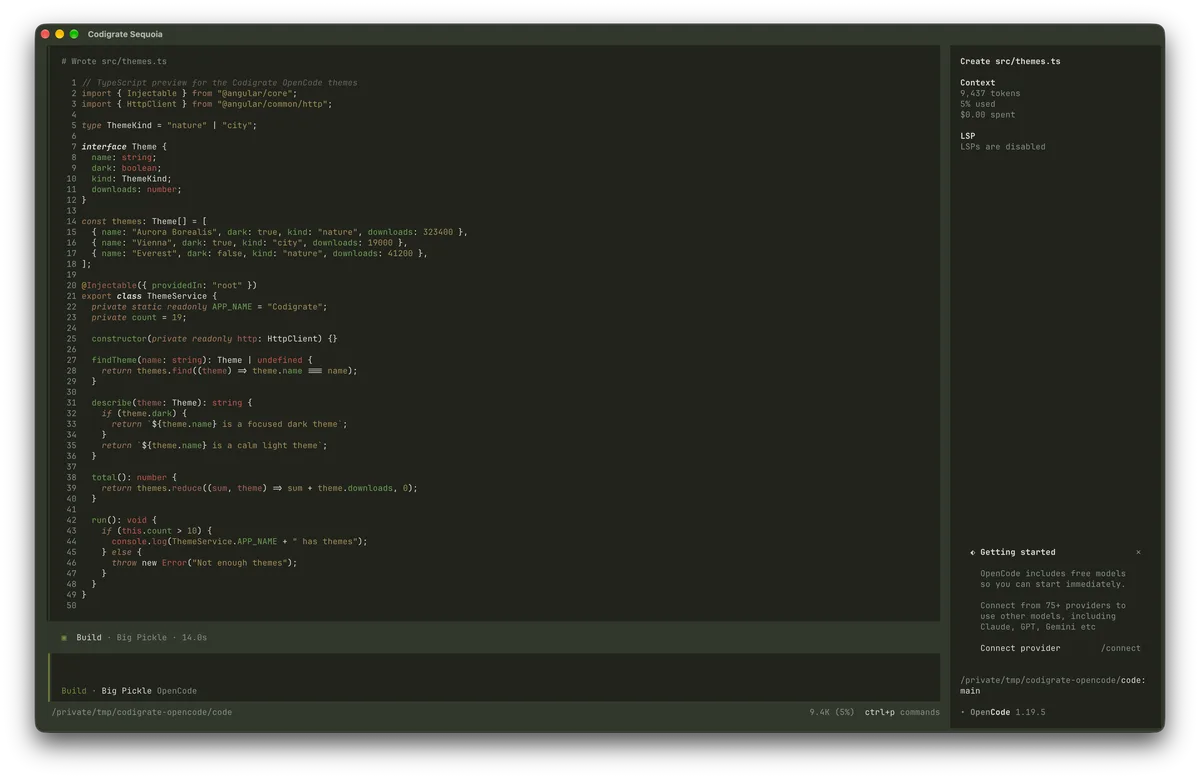Click 'downloads: number;' on line 11

click(136, 189)
